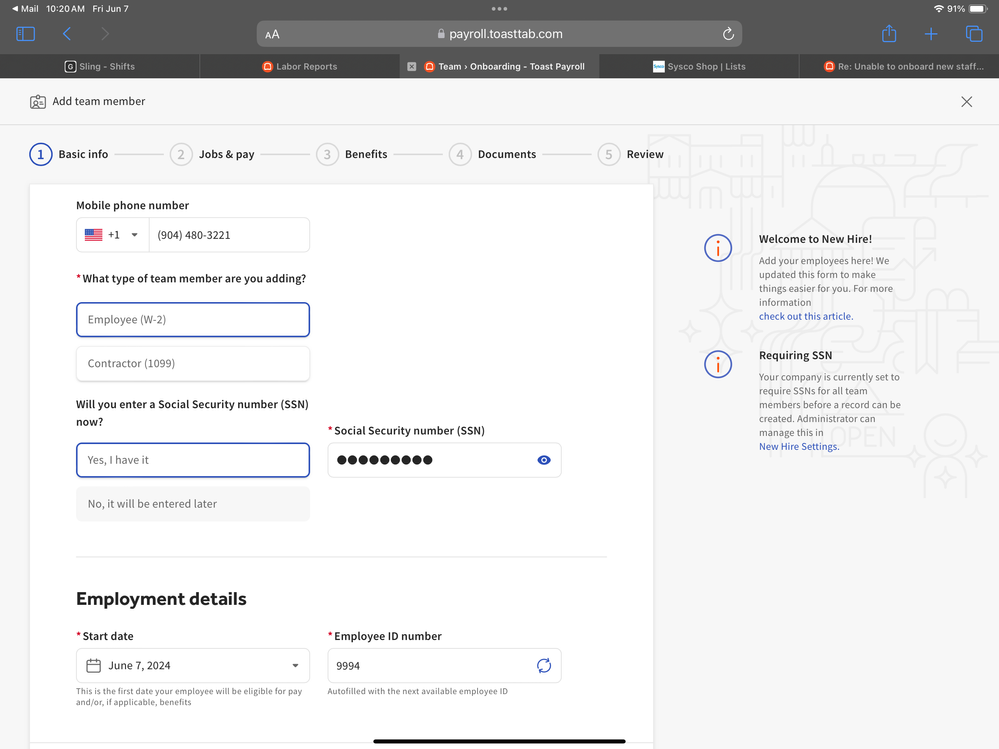
Task: Choose Contractor (1099) option
Action: pyautogui.click(x=193, y=364)
